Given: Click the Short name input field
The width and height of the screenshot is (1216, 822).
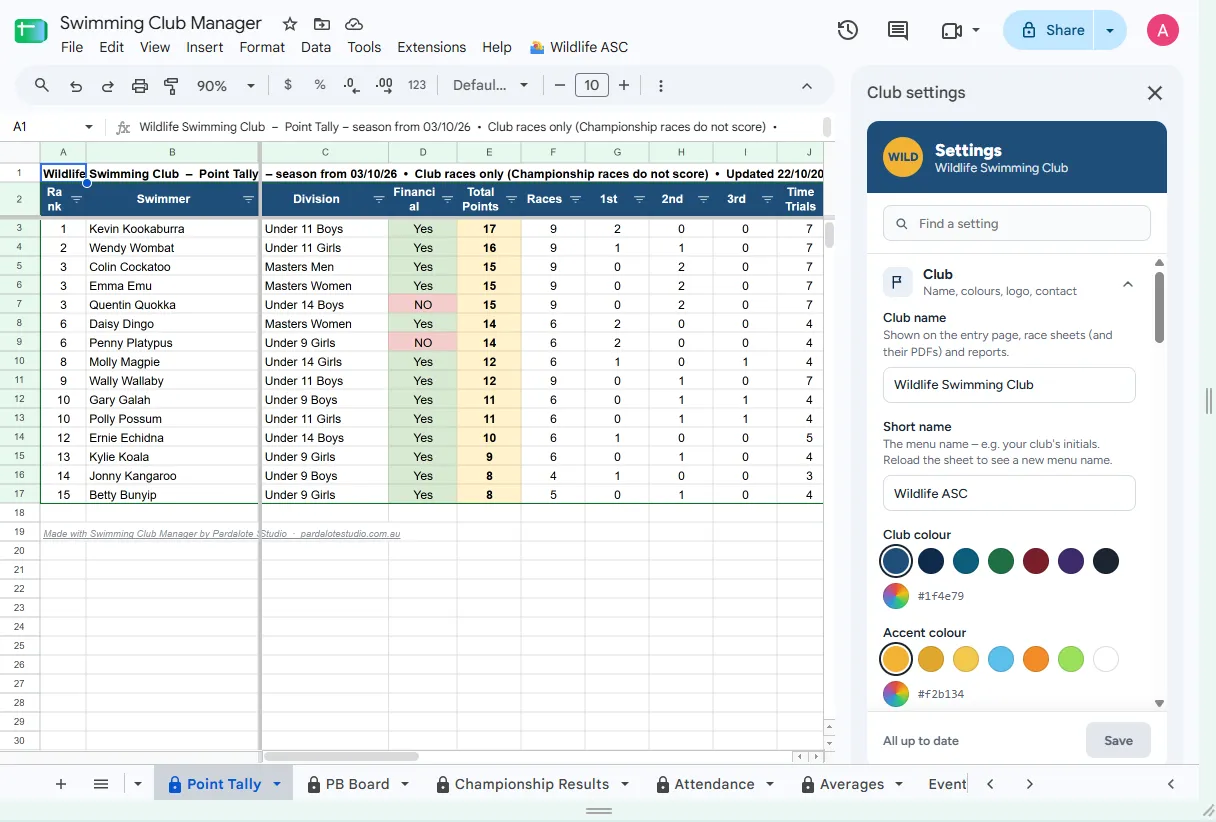Looking at the screenshot, I should tap(1009, 493).
